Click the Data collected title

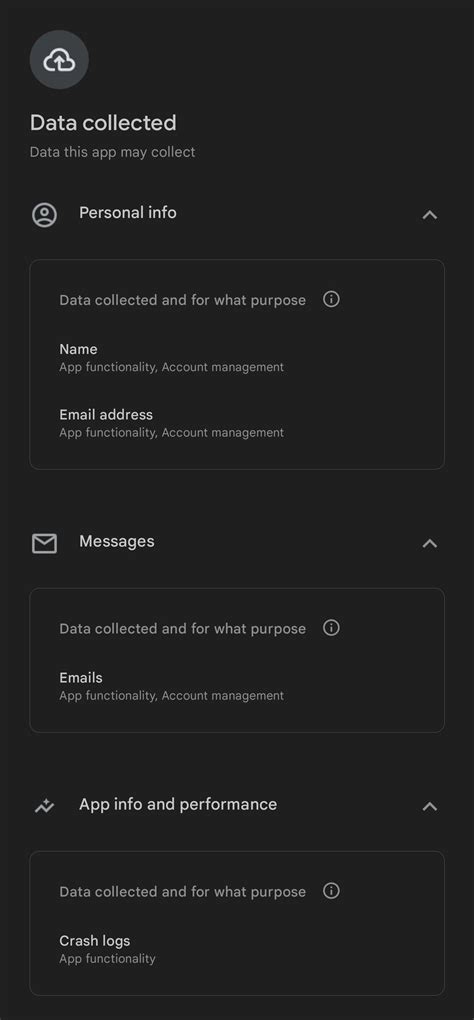(x=103, y=123)
